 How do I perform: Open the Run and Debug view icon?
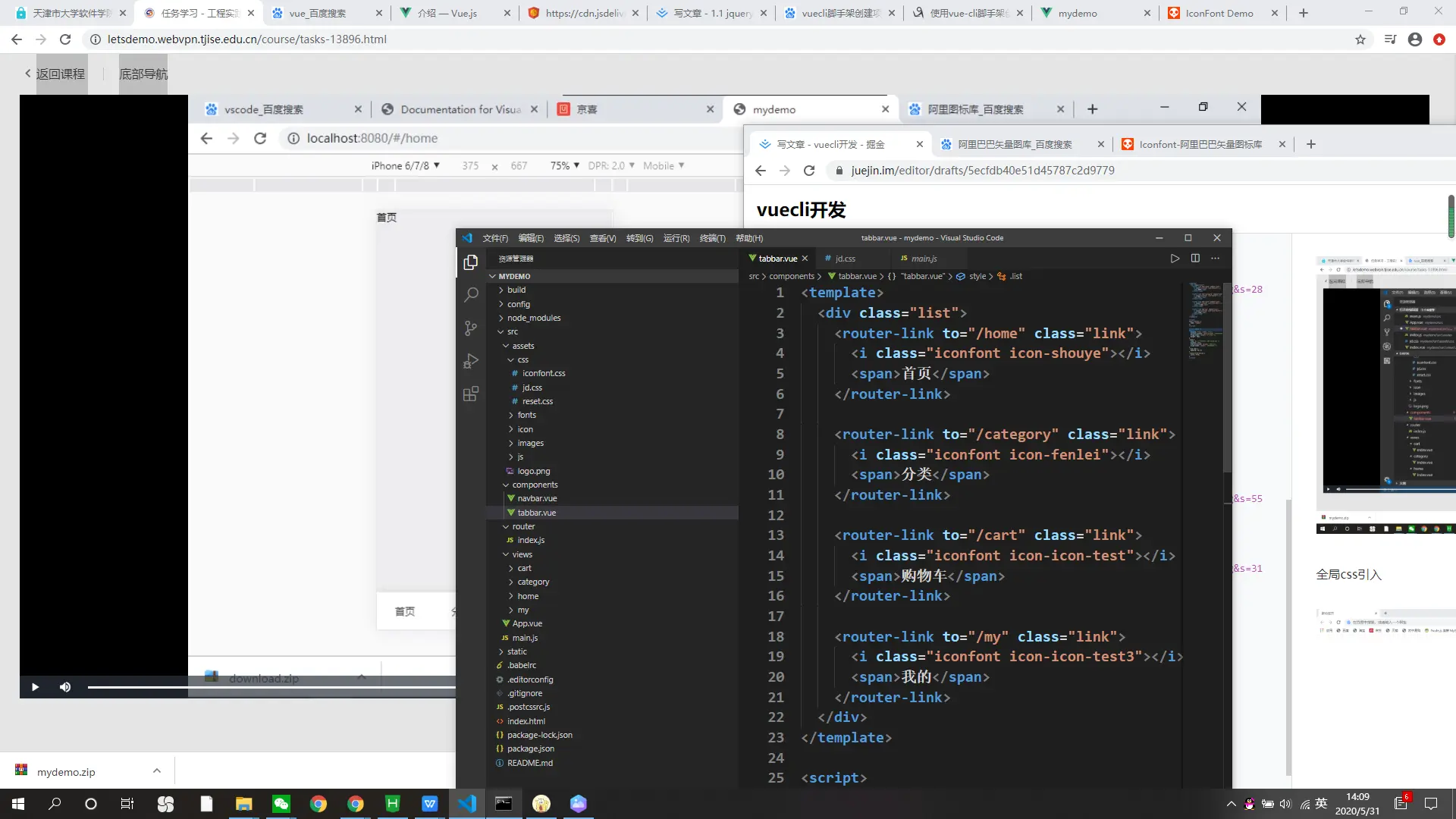click(x=471, y=361)
